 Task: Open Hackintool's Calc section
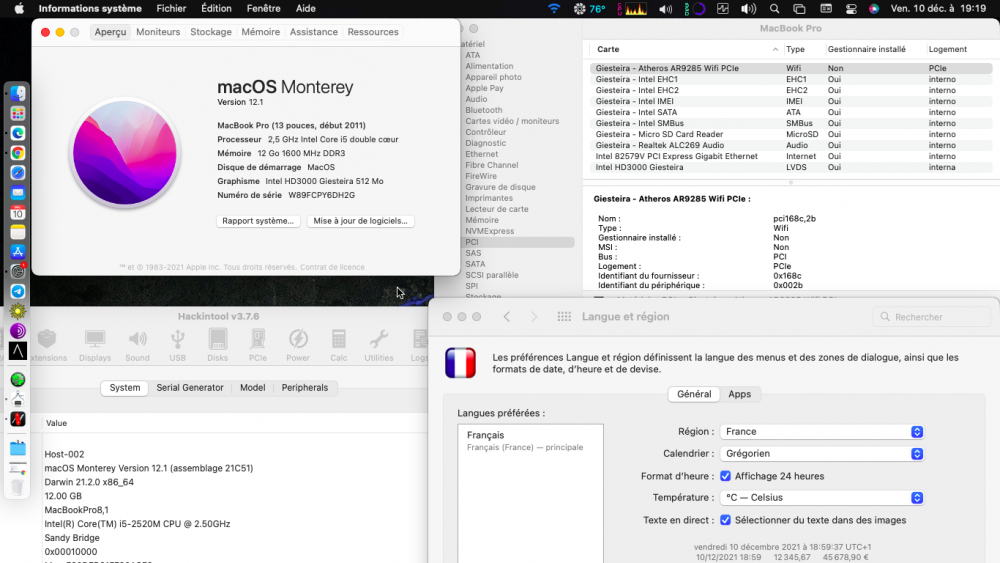click(339, 345)
